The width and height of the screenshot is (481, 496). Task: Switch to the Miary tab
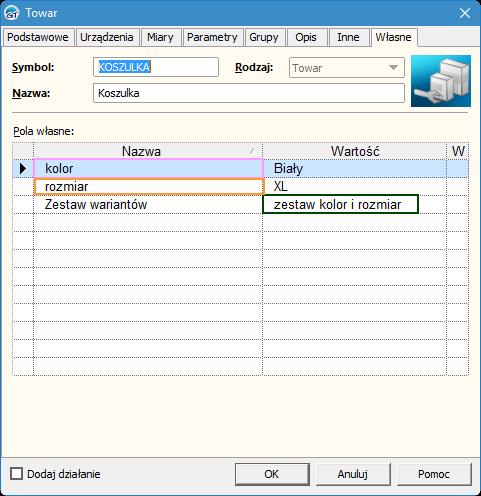tap(161, 37)
